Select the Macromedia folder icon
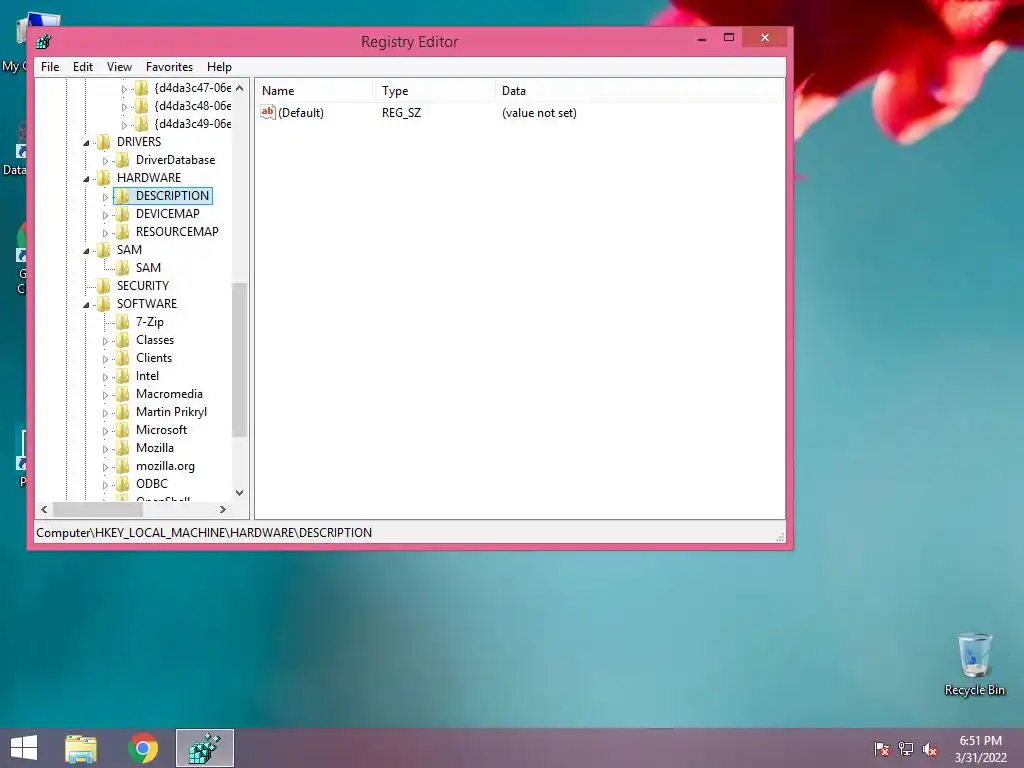 tap(122, 394)
